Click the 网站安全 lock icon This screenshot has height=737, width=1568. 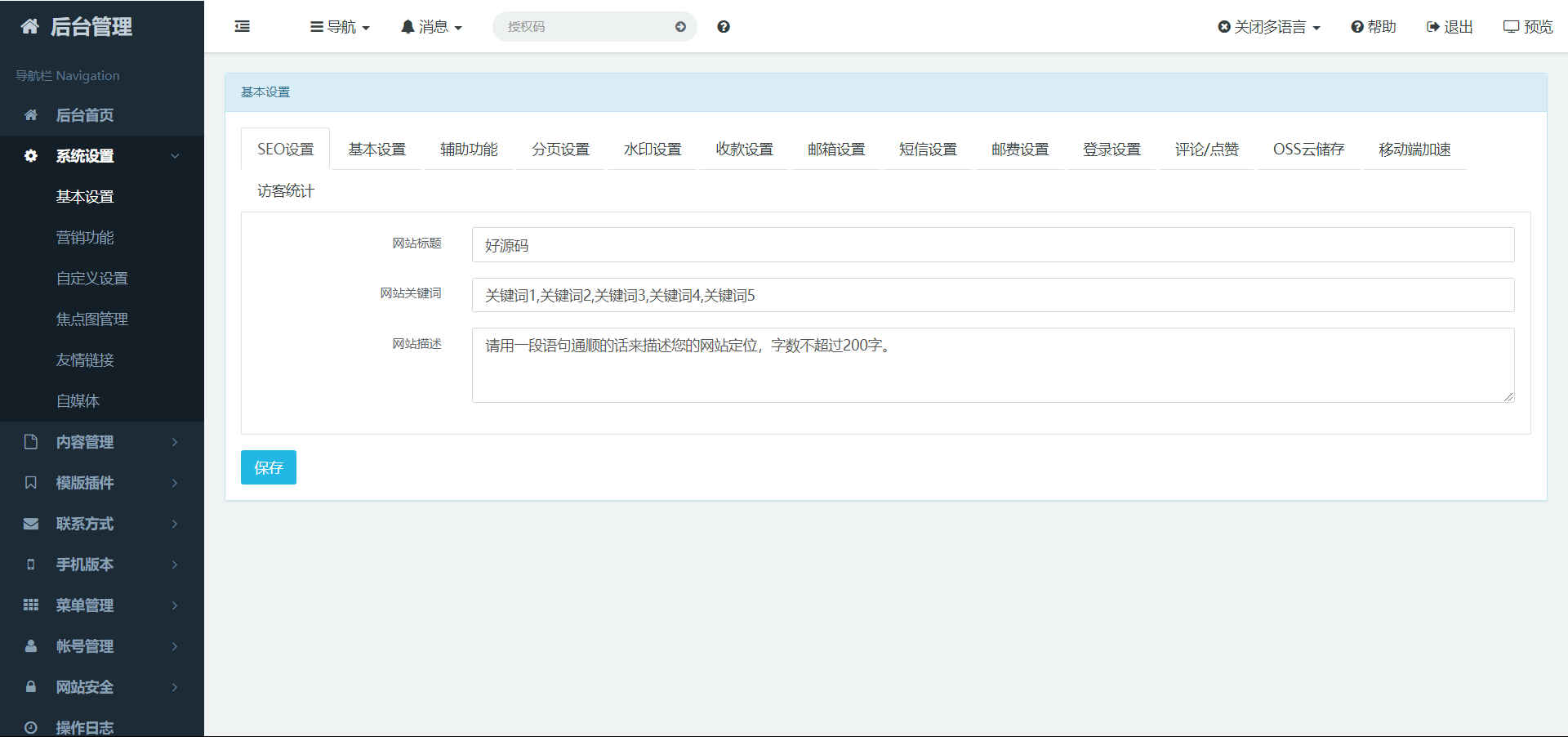coord(30,687)
